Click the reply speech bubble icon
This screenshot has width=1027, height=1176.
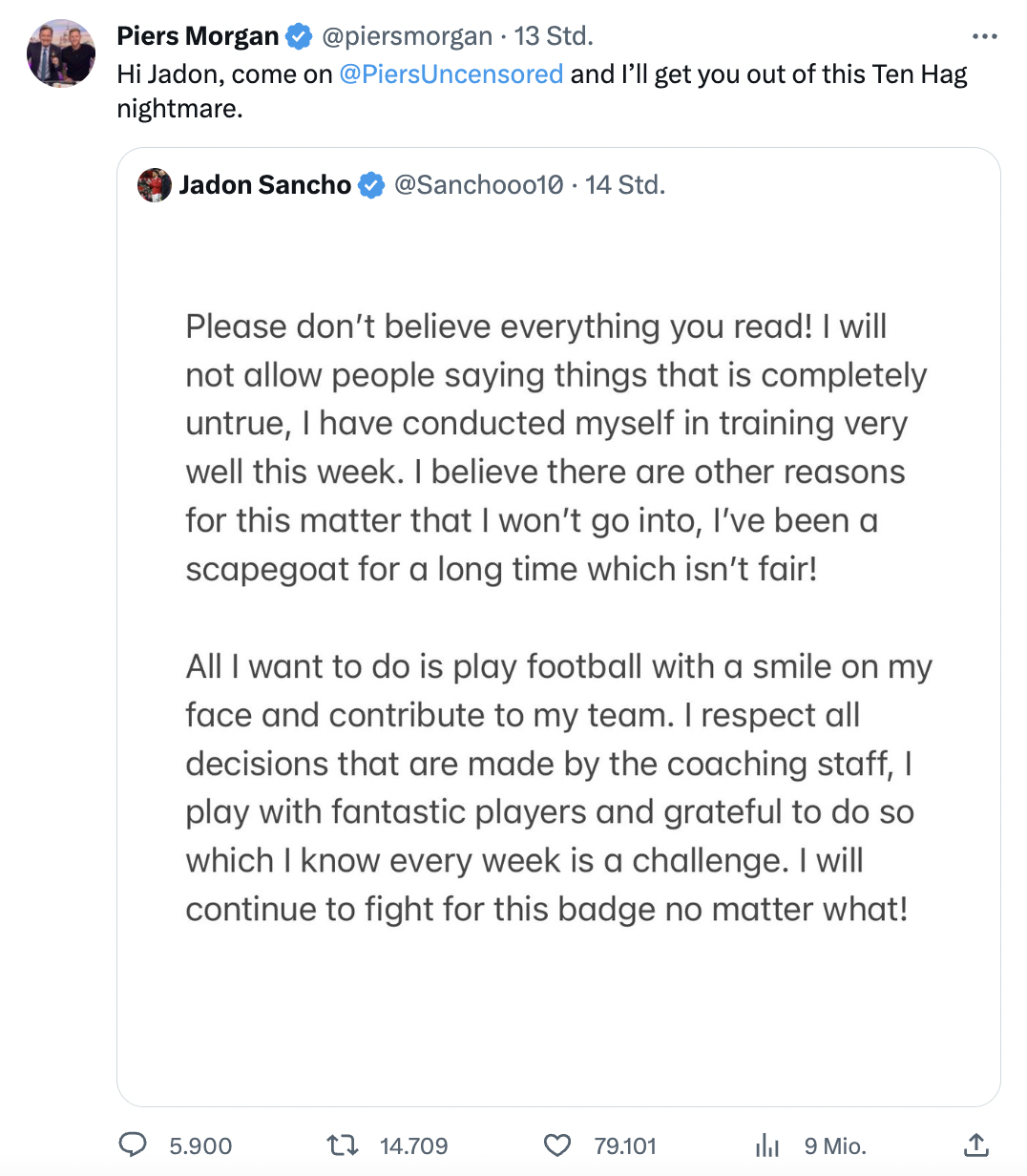tap(133, 1144)
